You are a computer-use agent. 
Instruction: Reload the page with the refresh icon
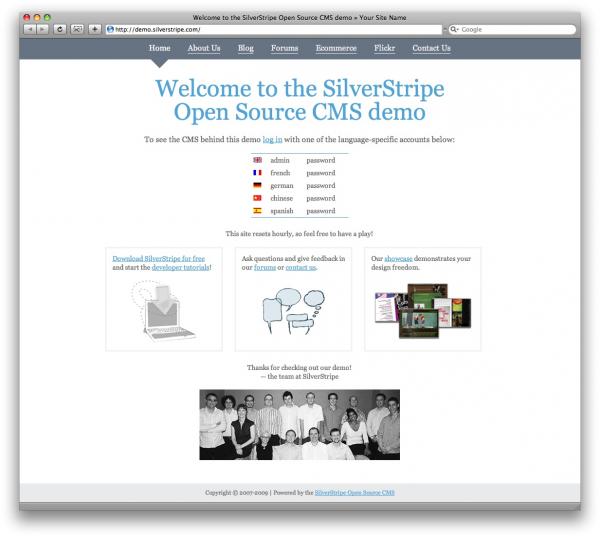click(x=60, y=29)
